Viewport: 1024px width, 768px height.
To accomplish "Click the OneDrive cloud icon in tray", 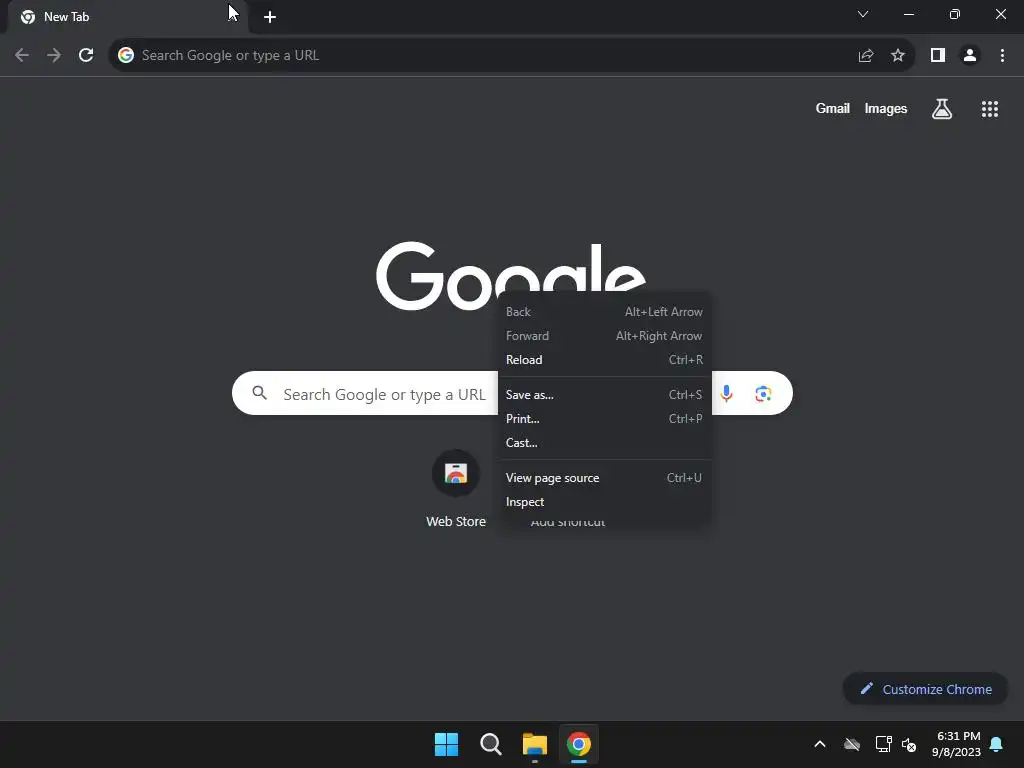I will pos(852,744).
